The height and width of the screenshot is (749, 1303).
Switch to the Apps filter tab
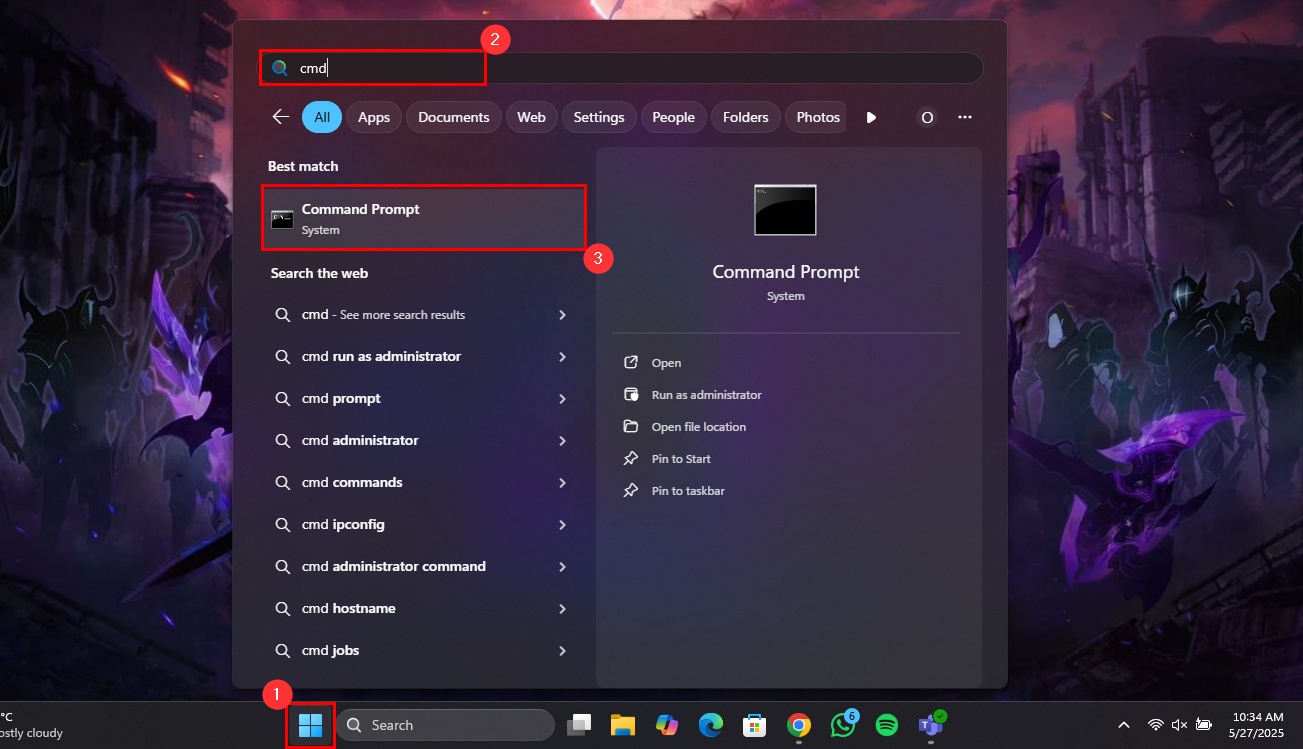coord(374,117)
